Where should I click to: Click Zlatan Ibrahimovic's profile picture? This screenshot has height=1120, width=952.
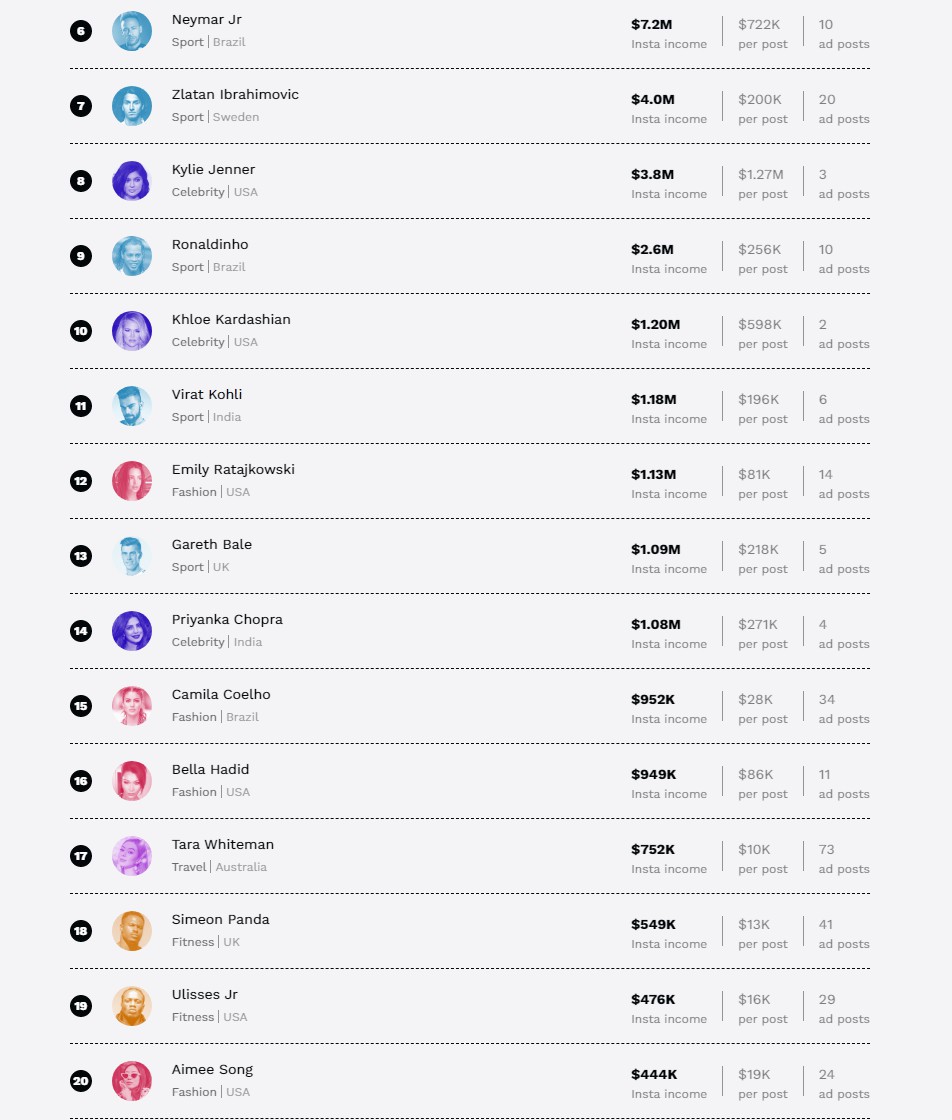(x=132, y=106)
